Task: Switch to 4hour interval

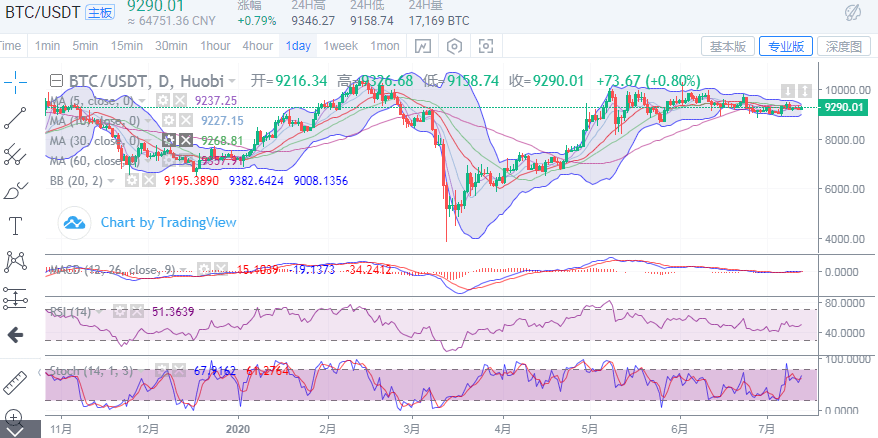Action: 258,46
